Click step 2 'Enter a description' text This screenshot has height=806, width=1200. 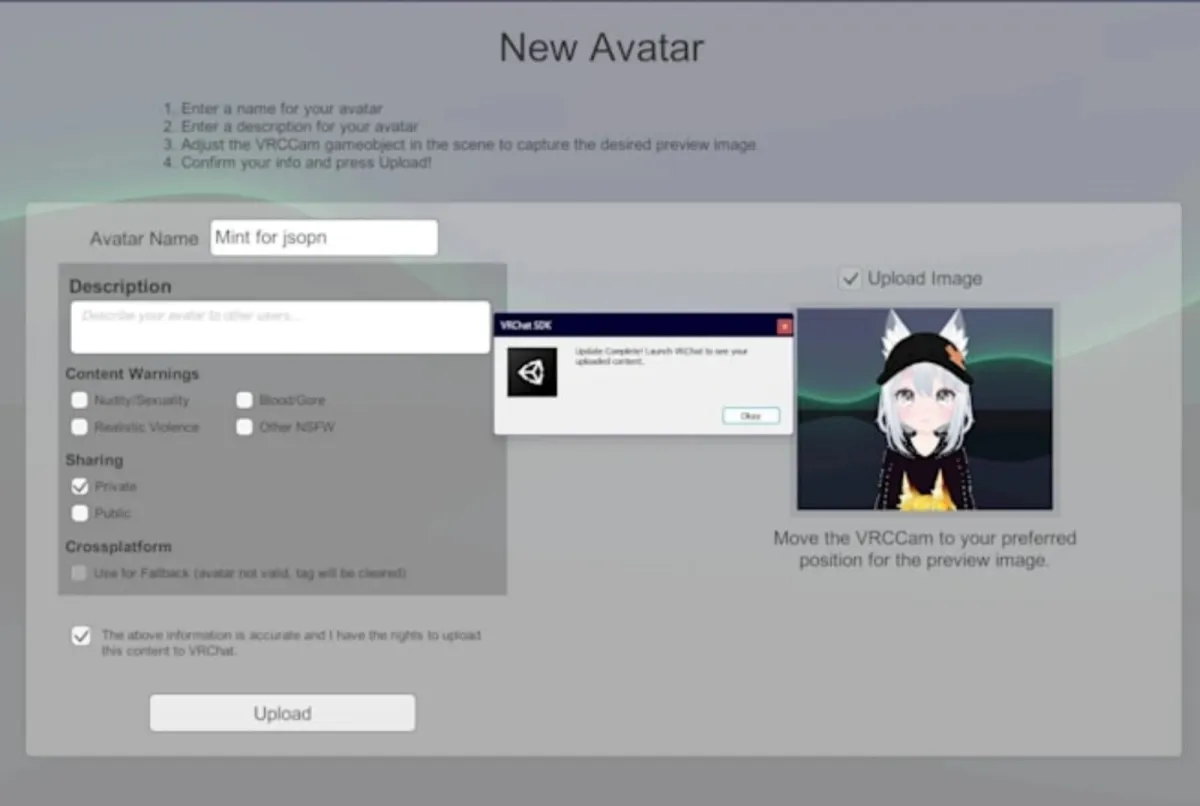(x=291, y=126)
